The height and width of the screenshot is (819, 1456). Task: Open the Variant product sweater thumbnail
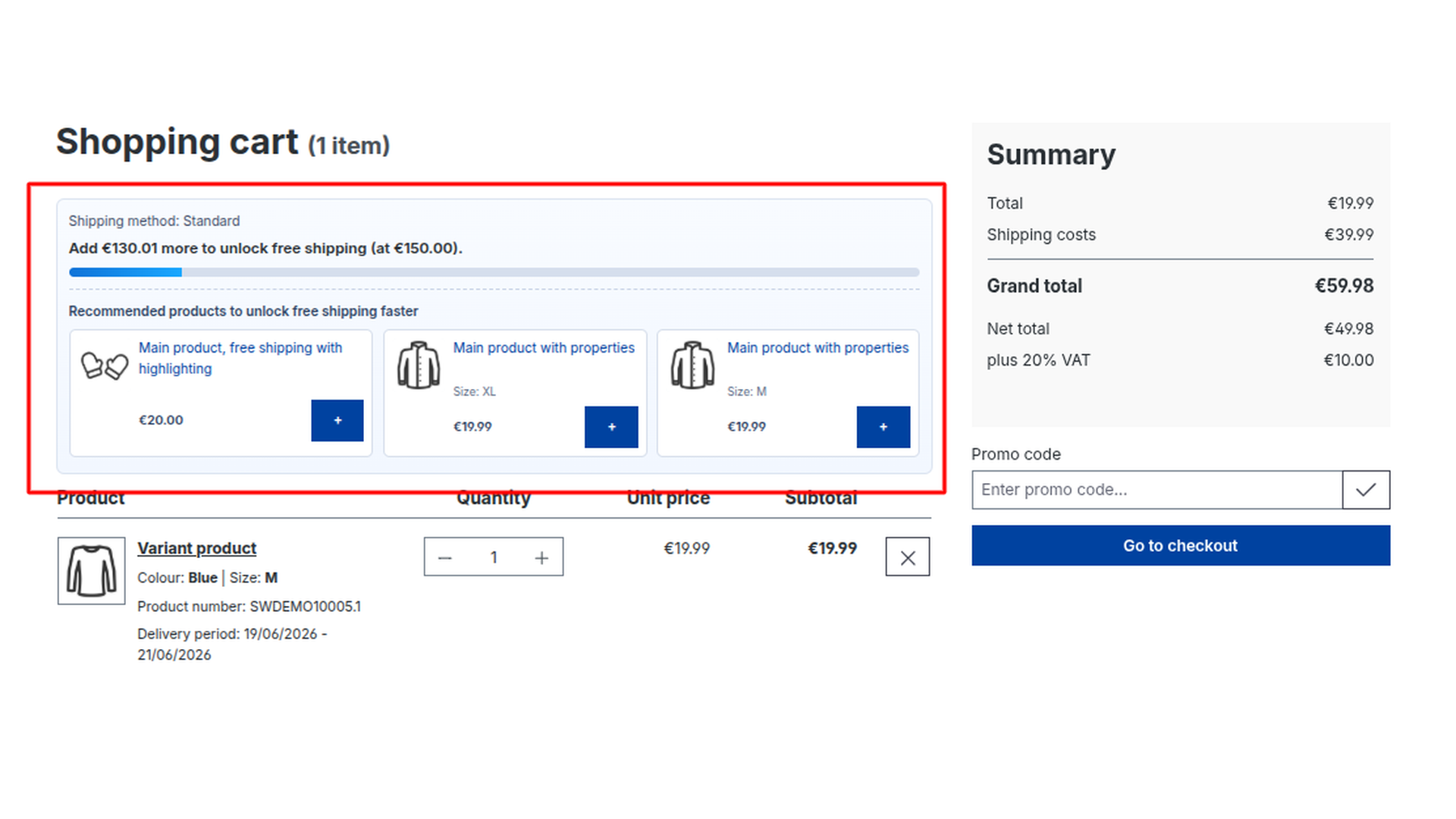[x=91, y=571]
